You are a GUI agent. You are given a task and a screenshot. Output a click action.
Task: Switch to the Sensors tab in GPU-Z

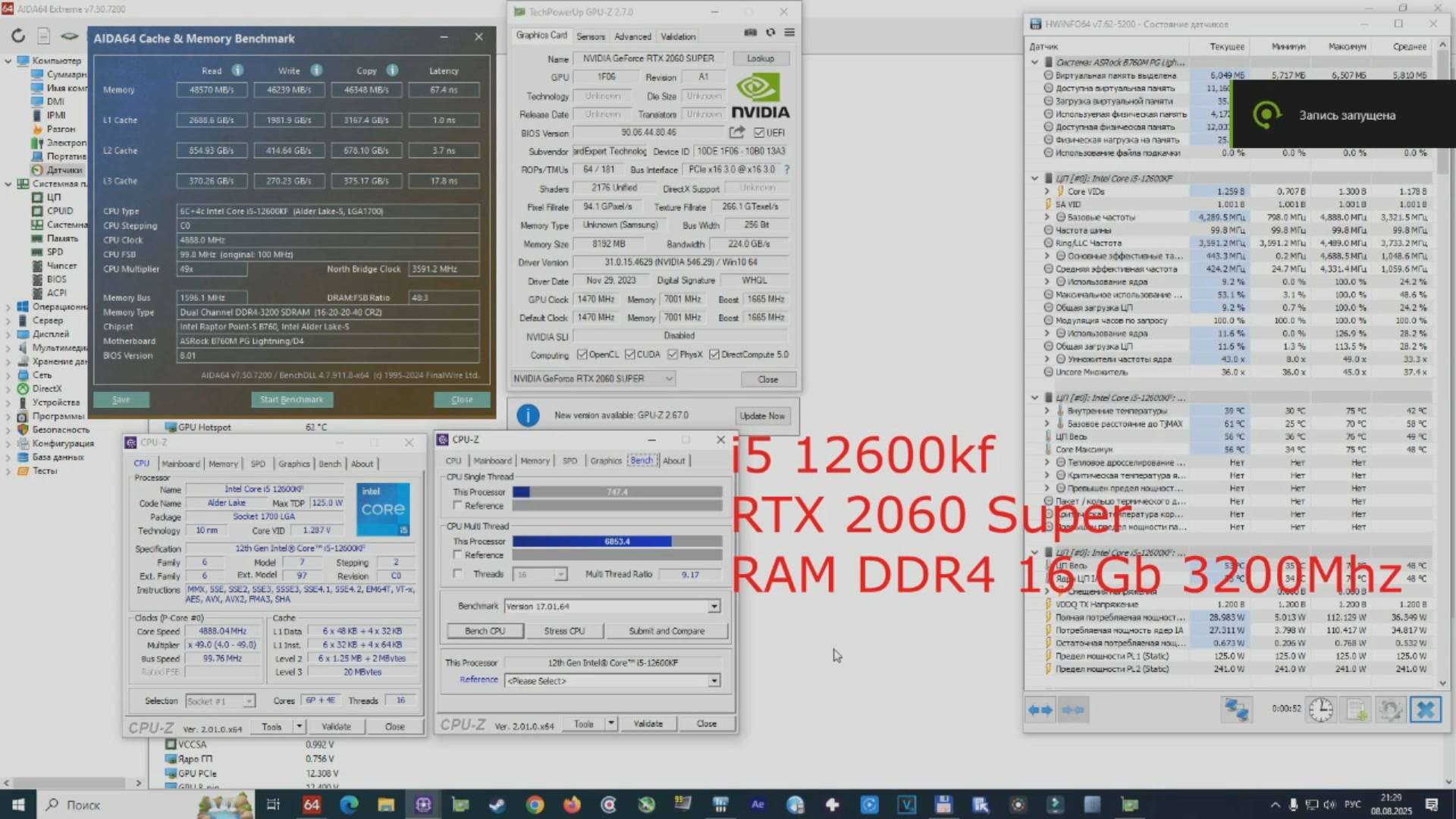(591, 36)
